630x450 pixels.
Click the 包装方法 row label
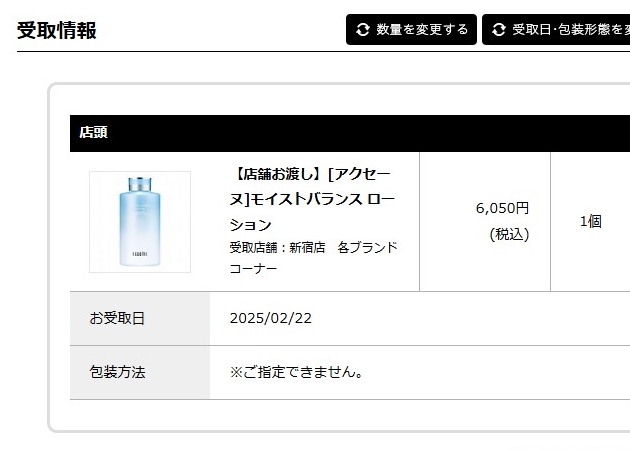(117, 372)
